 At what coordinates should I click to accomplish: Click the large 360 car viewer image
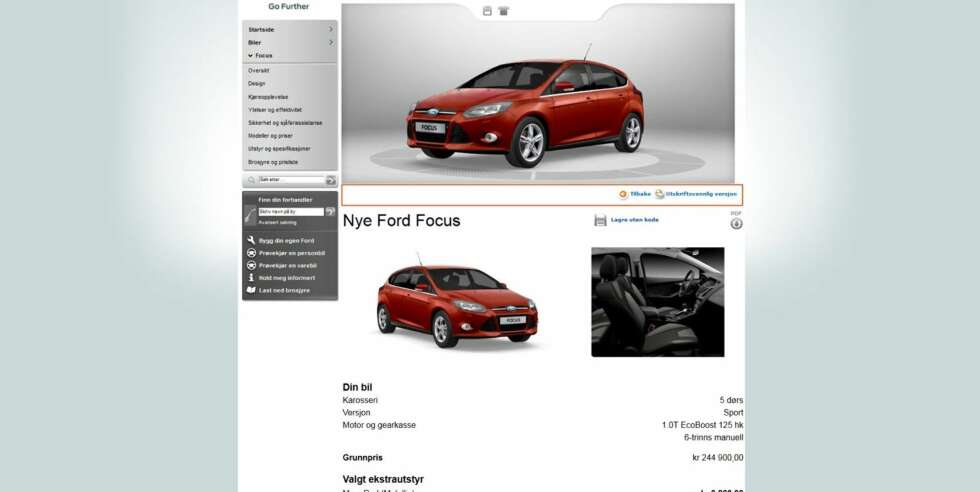pyautogui.click(x=538, y=94)
